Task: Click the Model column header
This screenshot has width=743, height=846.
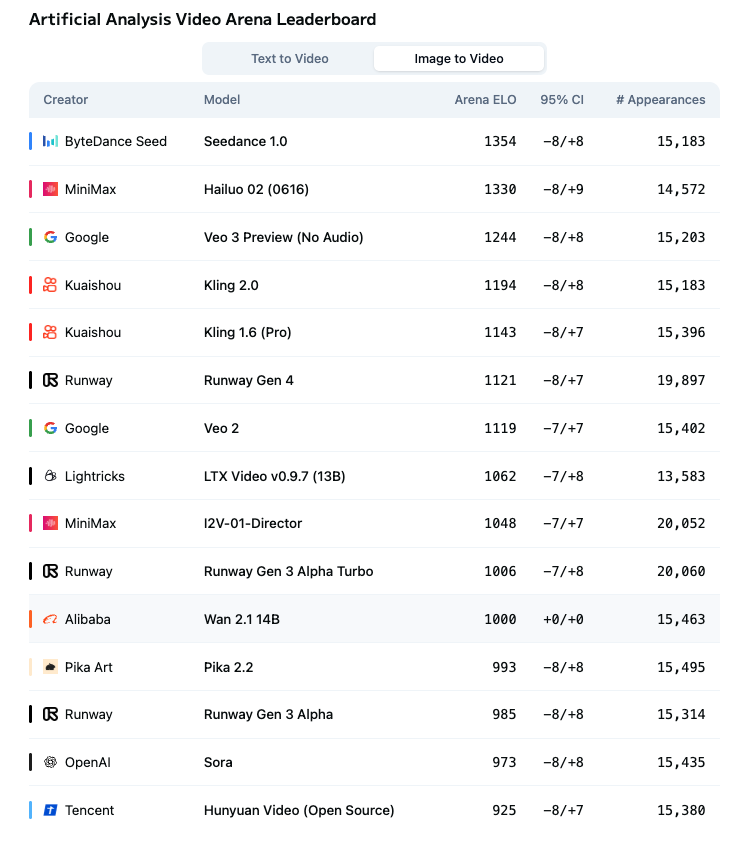Action: 222,100
